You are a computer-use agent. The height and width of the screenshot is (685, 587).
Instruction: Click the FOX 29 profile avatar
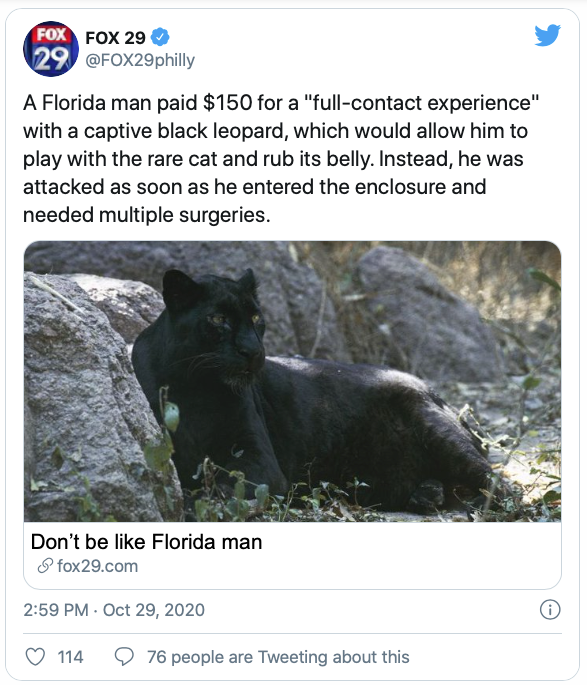51,49
